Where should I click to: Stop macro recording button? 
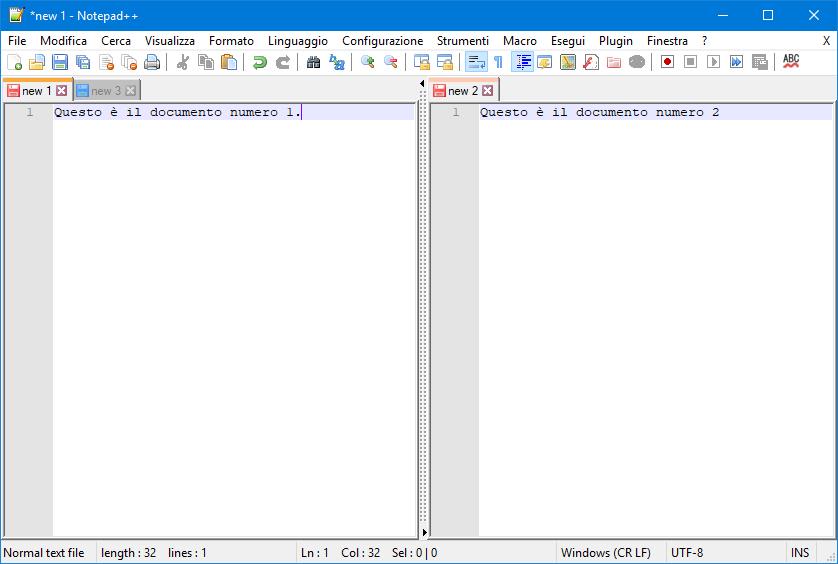tap(690, 62)
